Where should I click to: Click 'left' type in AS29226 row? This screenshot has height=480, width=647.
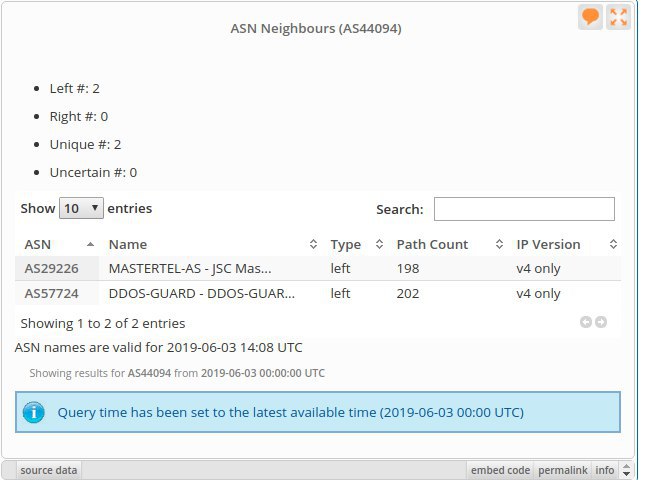340,269
